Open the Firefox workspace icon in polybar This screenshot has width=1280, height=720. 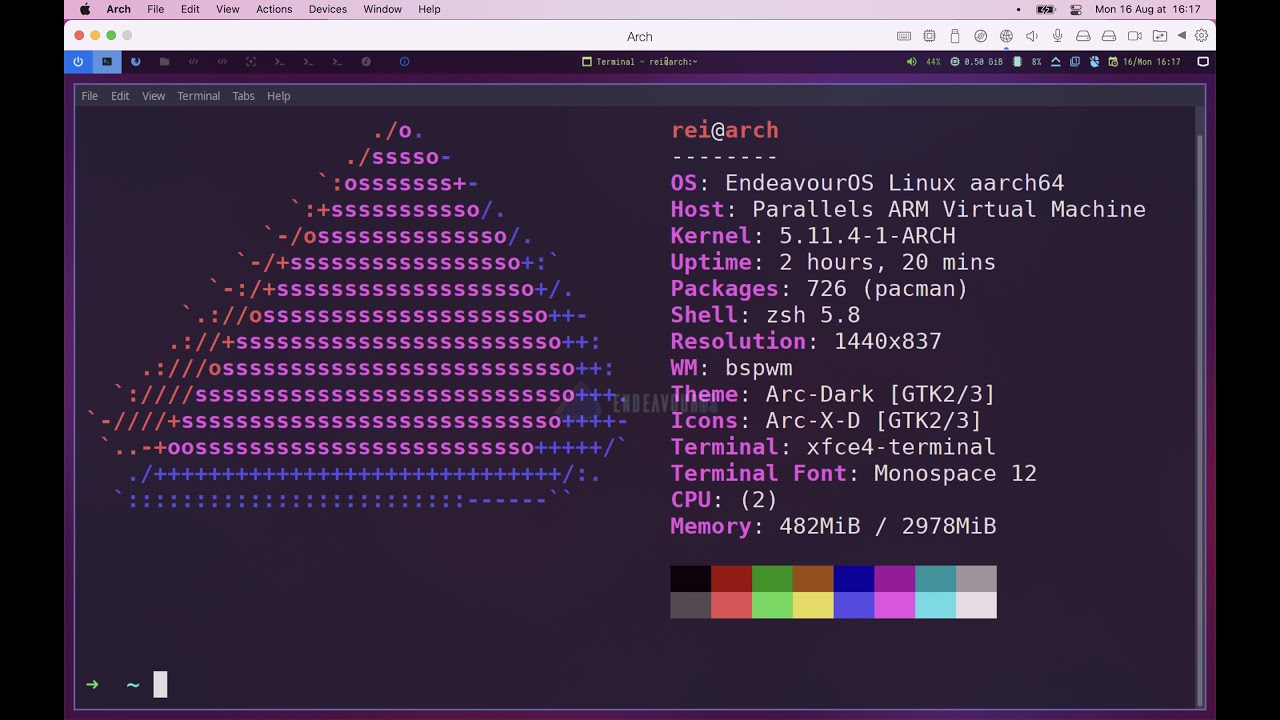click(136, 61)
